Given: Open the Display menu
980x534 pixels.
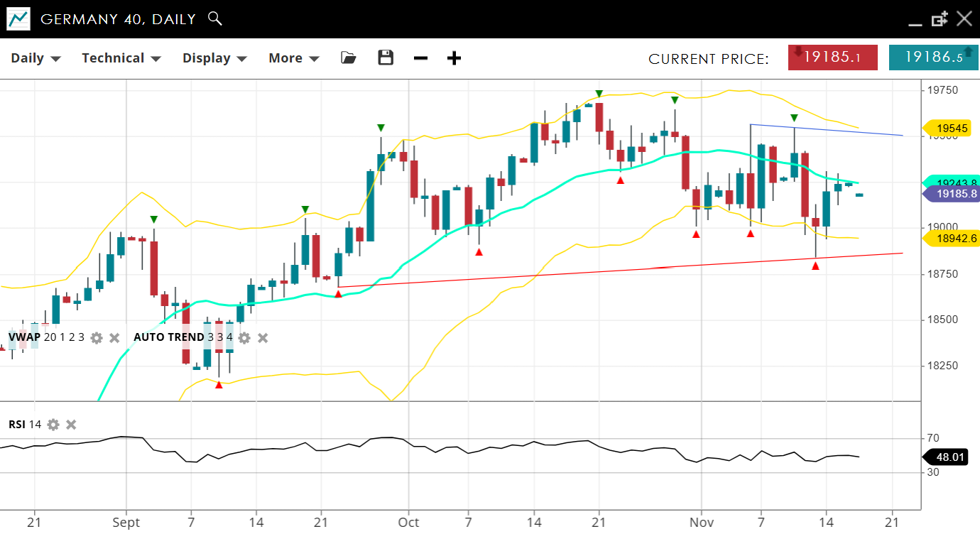Looking at the screenshot, I should (214, 58).
